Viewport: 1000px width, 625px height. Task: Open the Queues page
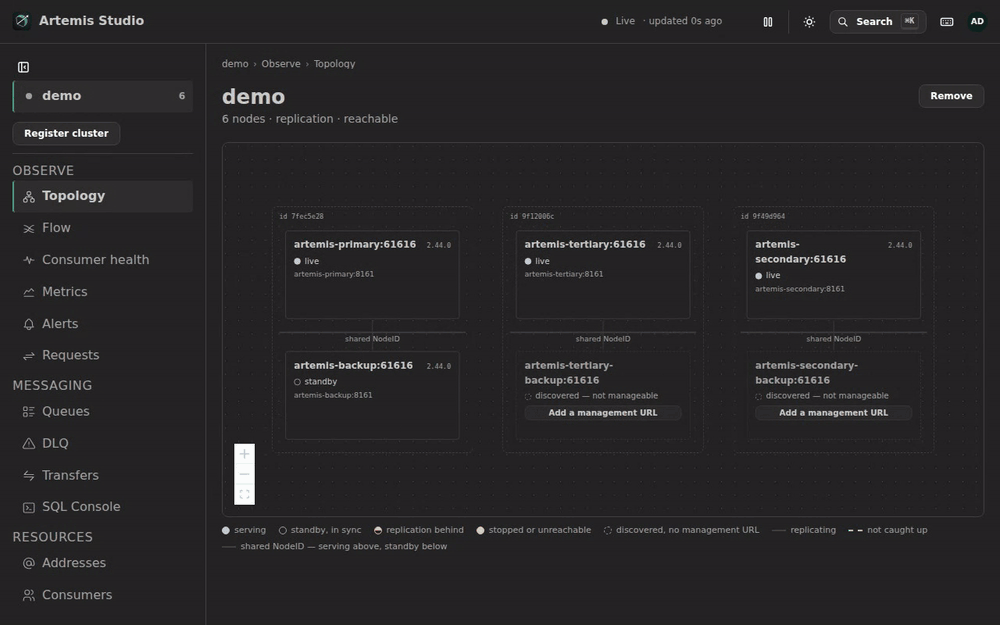103,411
